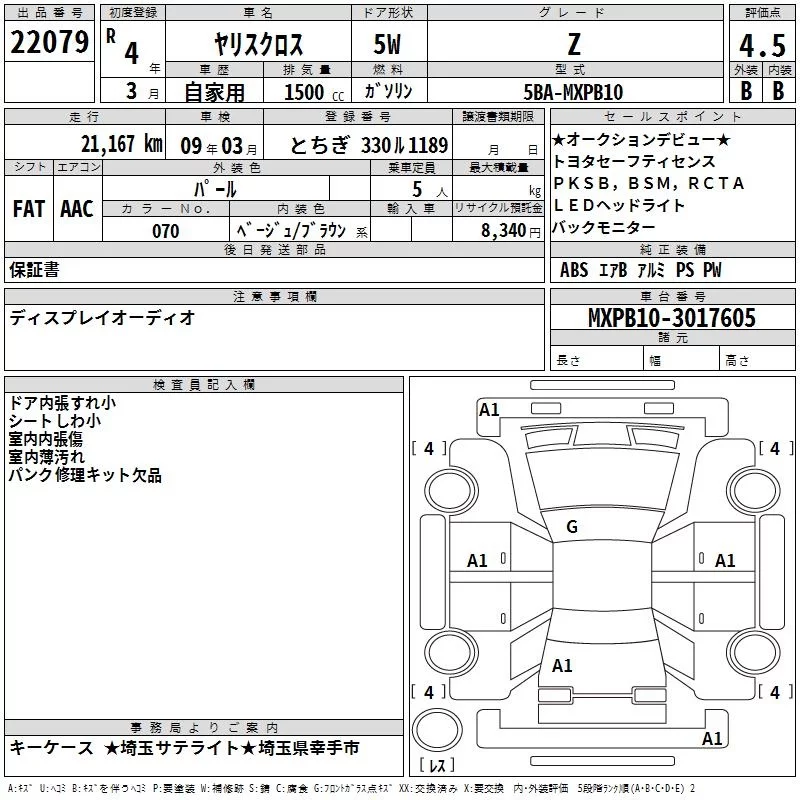
Task: Click the chassis number MXPB10-3017605
Action: pos(671,318)
